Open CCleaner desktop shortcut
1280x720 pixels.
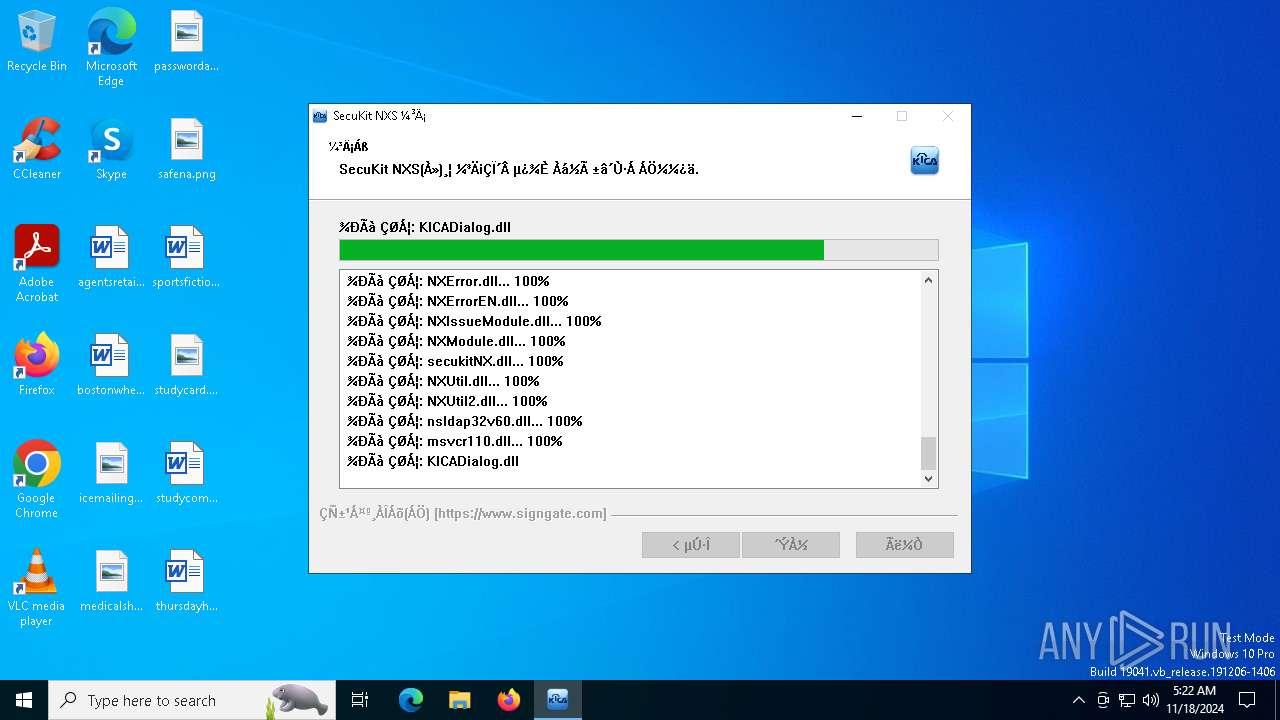37,150
